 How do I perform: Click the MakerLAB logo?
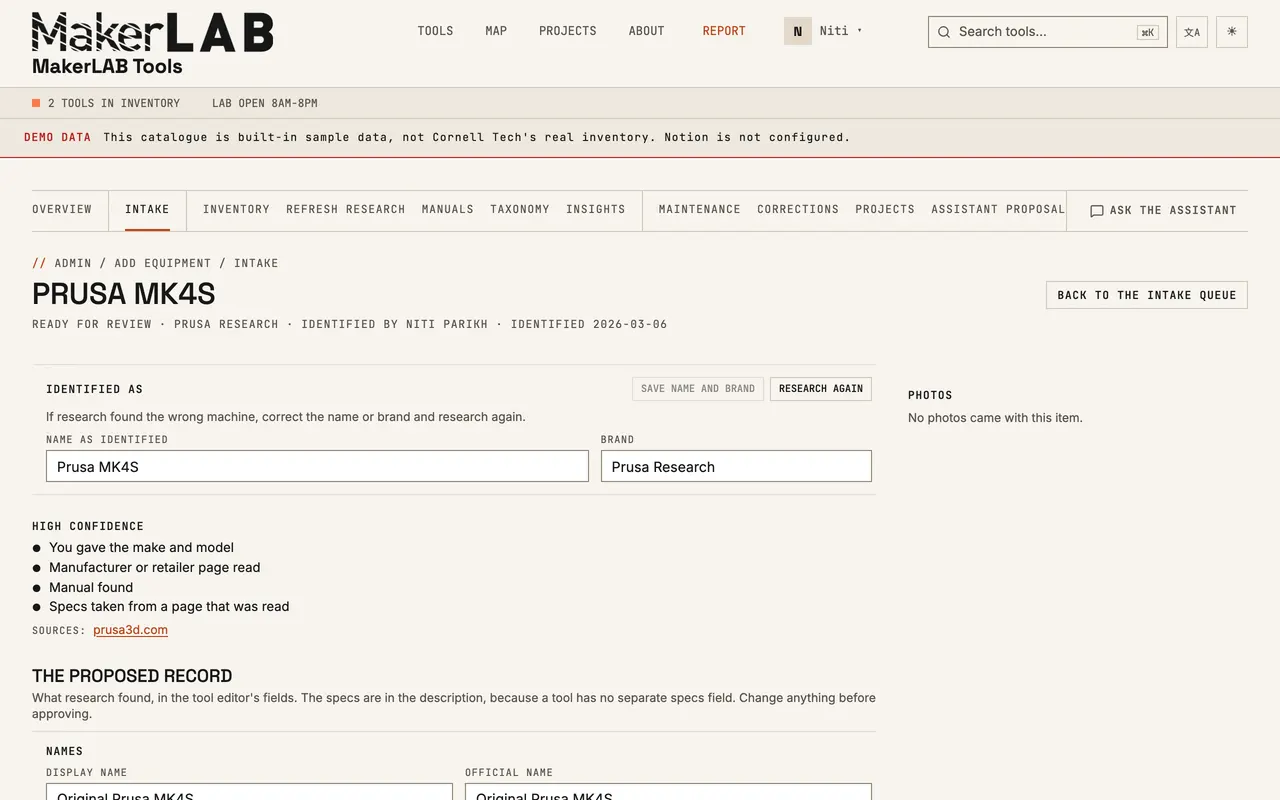152,32
